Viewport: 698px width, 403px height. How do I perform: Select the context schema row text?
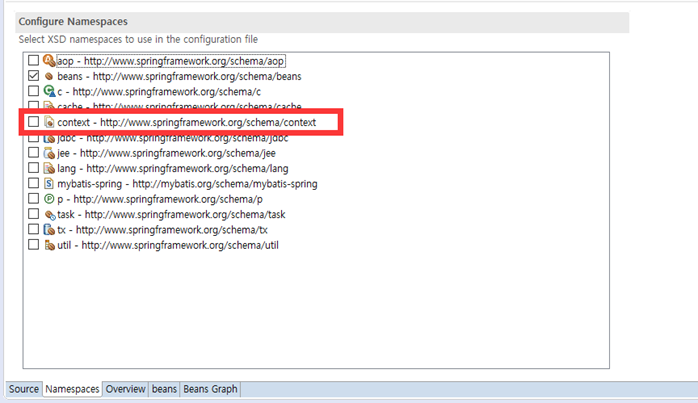coord(187,122)
